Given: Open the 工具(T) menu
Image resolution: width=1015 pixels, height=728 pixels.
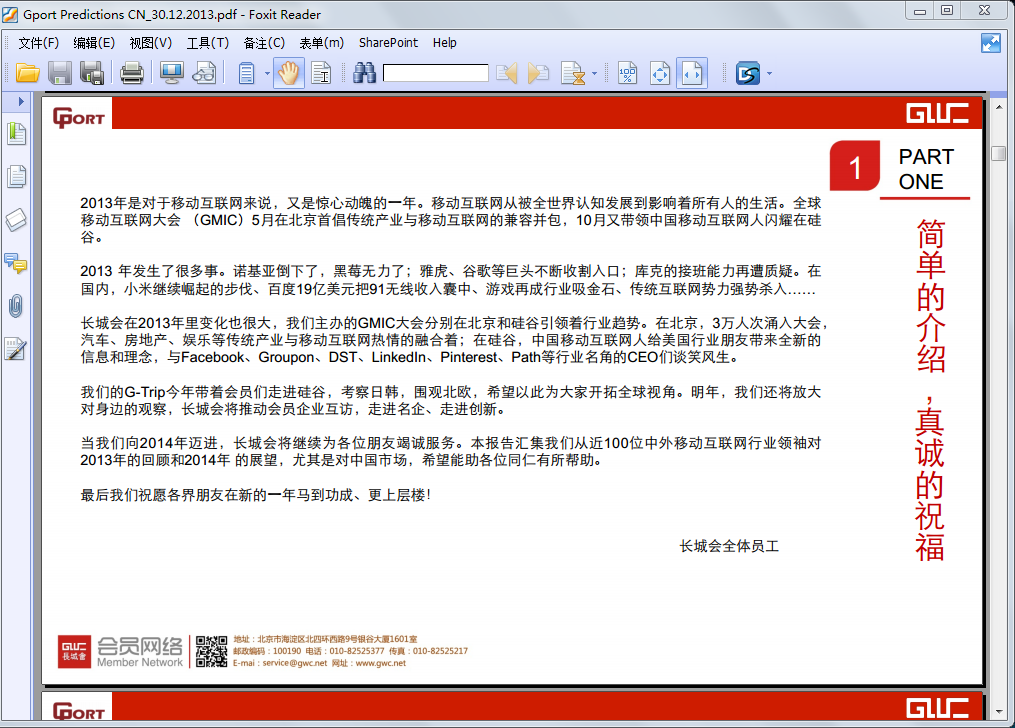Looking at the screenshot, I should point(208,43).
